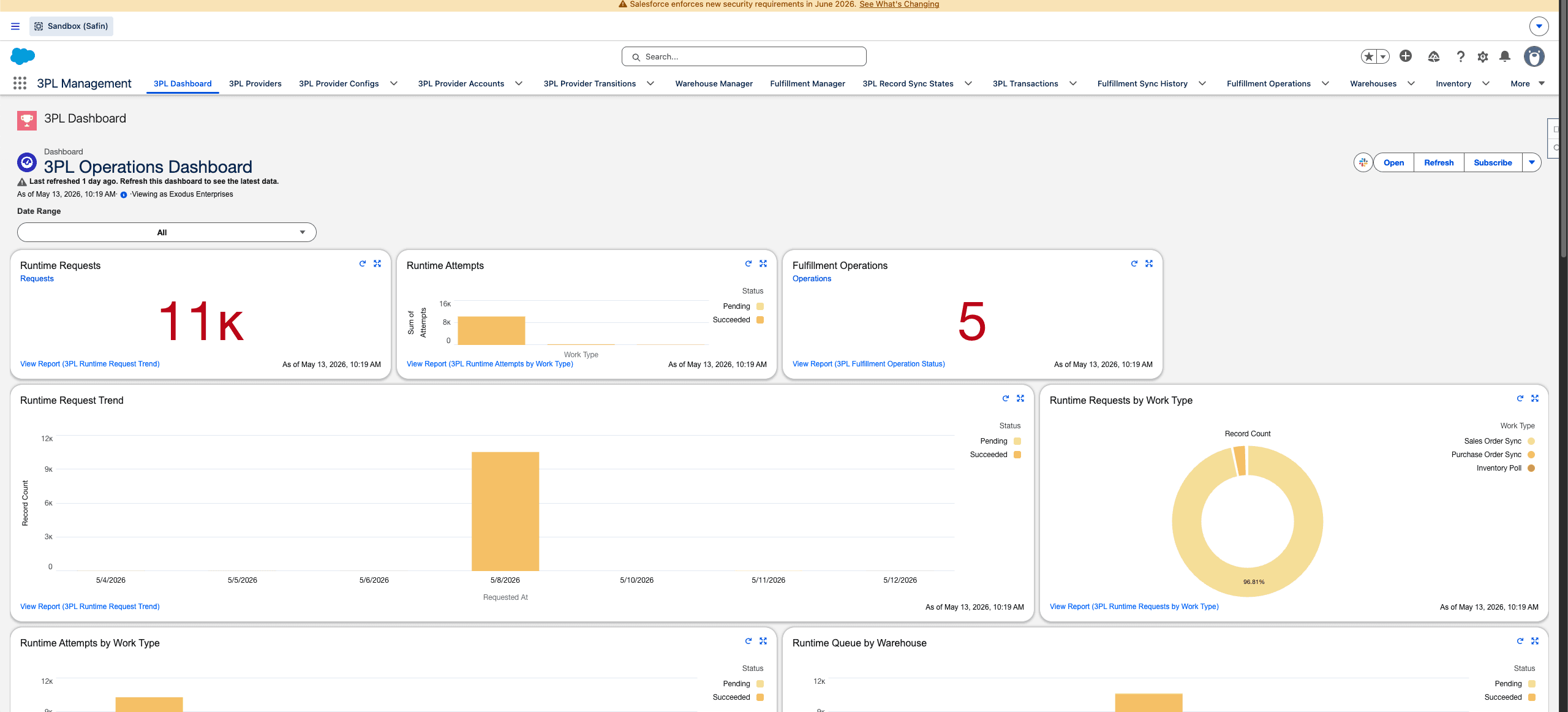Click the Operations subtitle link
This screenshot has width=1568, height=712.
[x=812, y=279]
